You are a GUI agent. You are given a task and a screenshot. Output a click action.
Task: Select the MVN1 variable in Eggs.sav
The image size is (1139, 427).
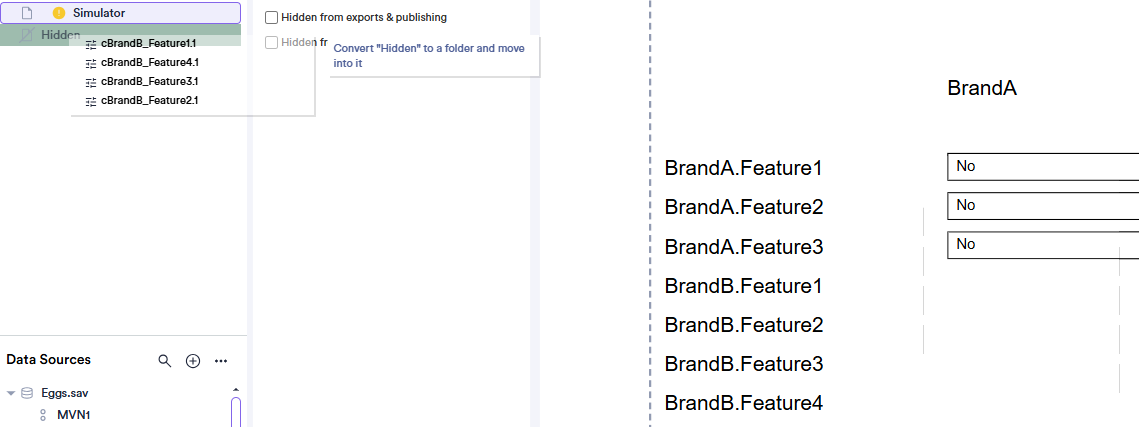point(73,415)
